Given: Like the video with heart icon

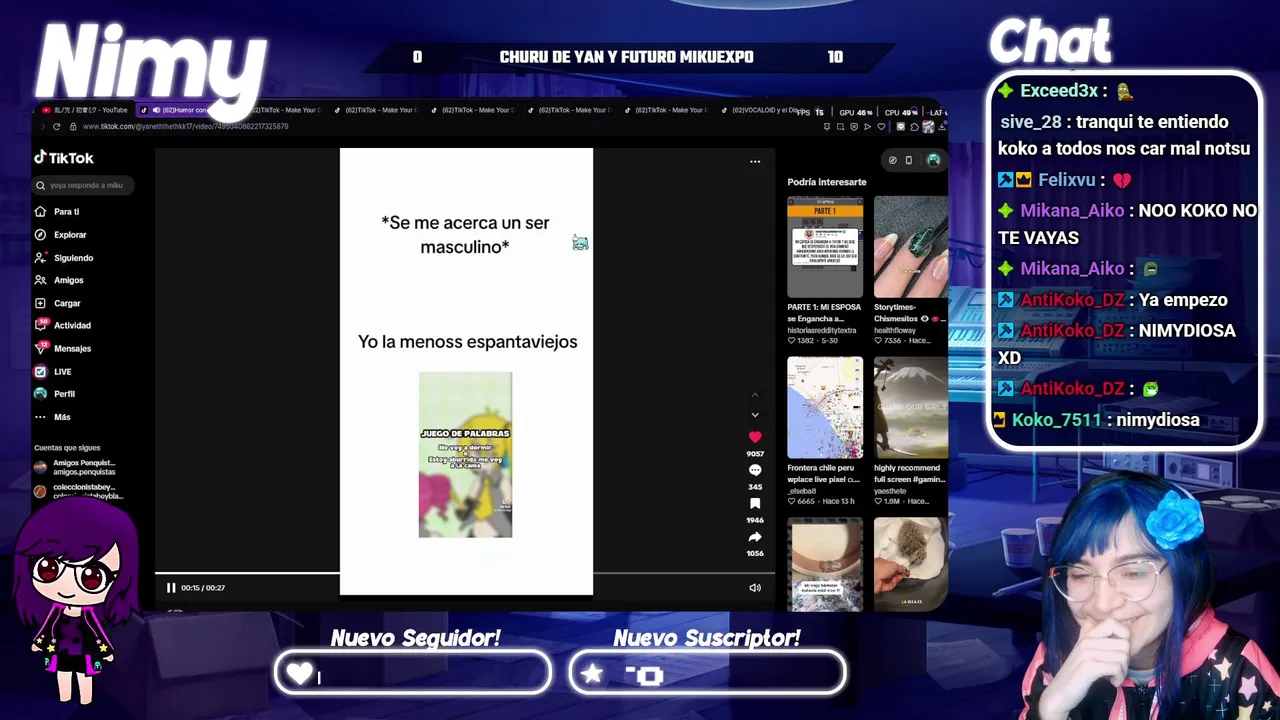Looking at the screenshot, I should 755,437.
